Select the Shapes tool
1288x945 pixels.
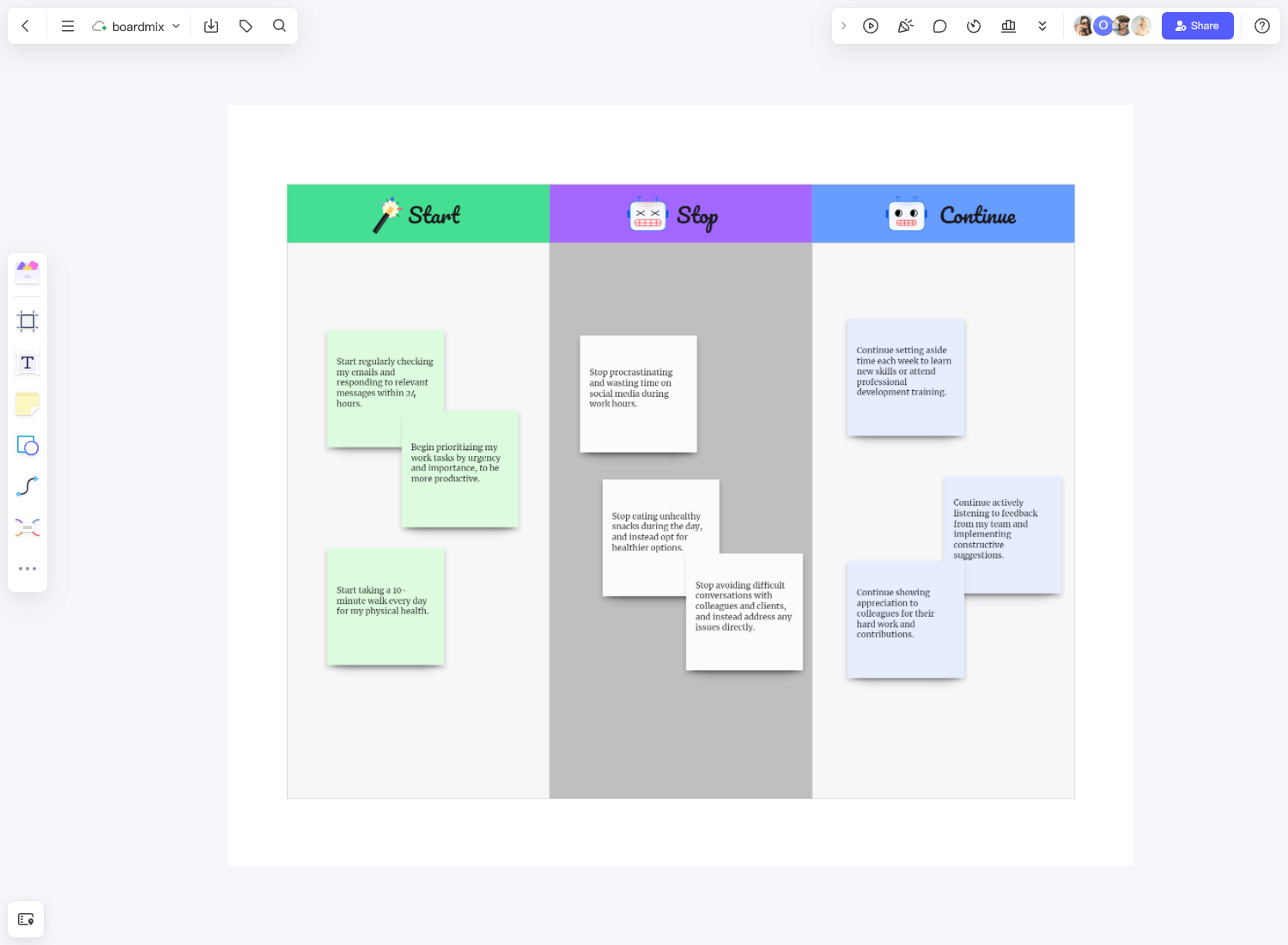(27, 445)
